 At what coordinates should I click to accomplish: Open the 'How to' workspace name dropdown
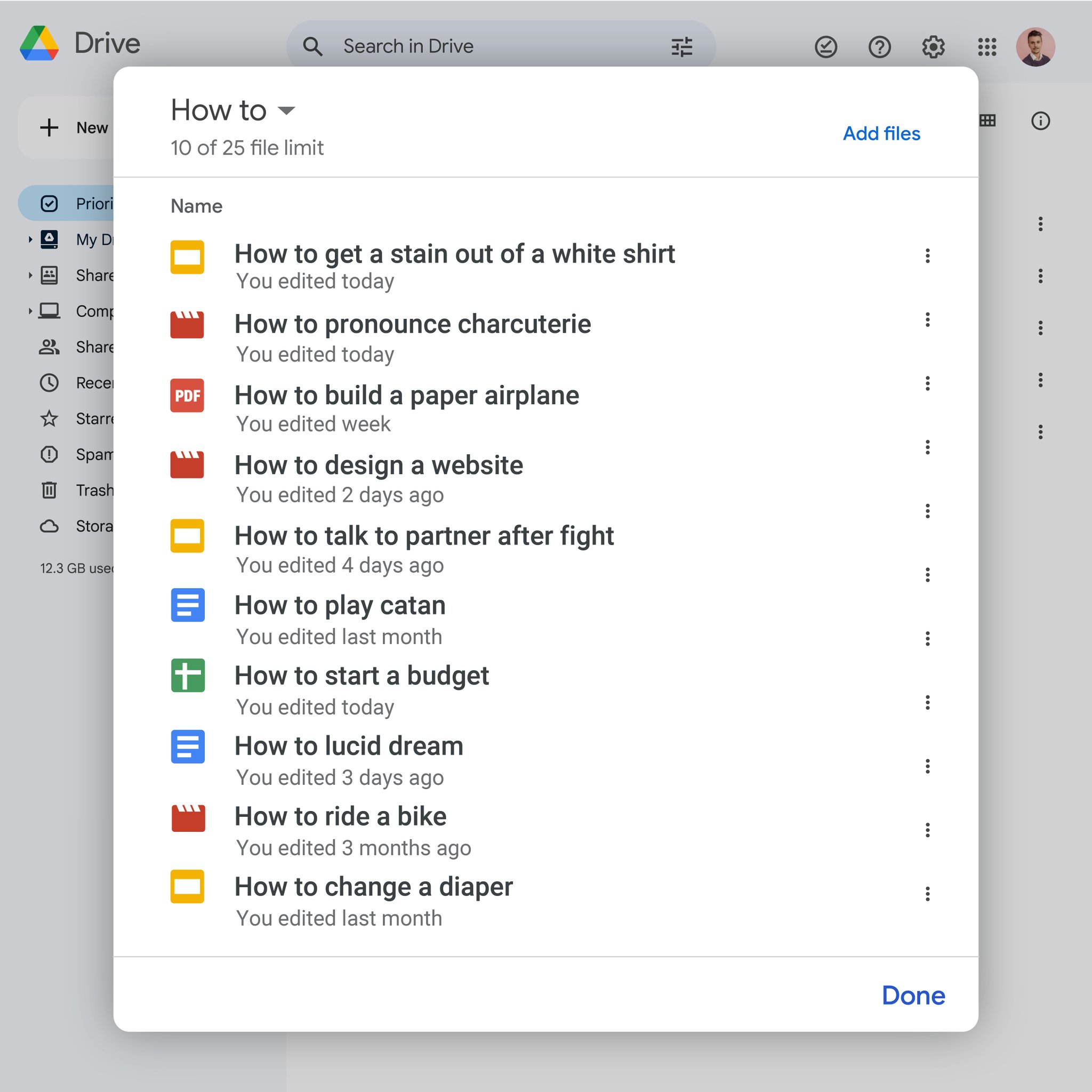click(x=287, y=111)
